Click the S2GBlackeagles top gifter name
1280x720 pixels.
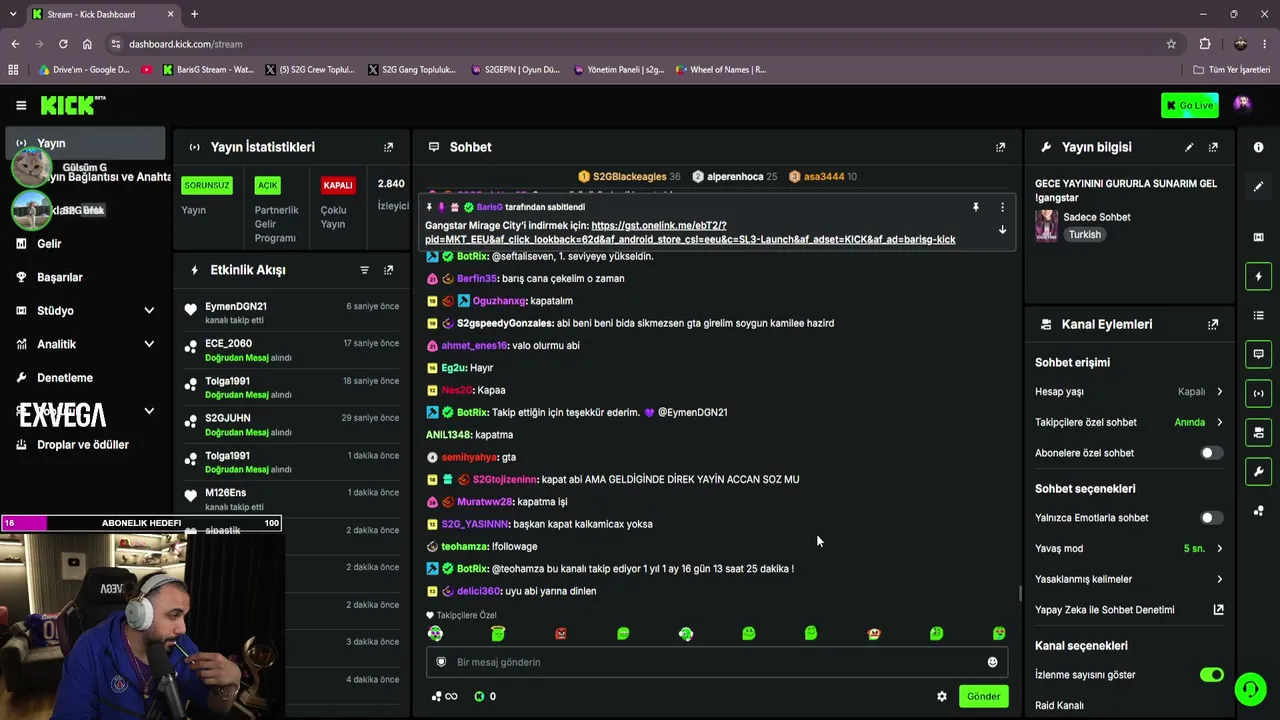[629, 177]
